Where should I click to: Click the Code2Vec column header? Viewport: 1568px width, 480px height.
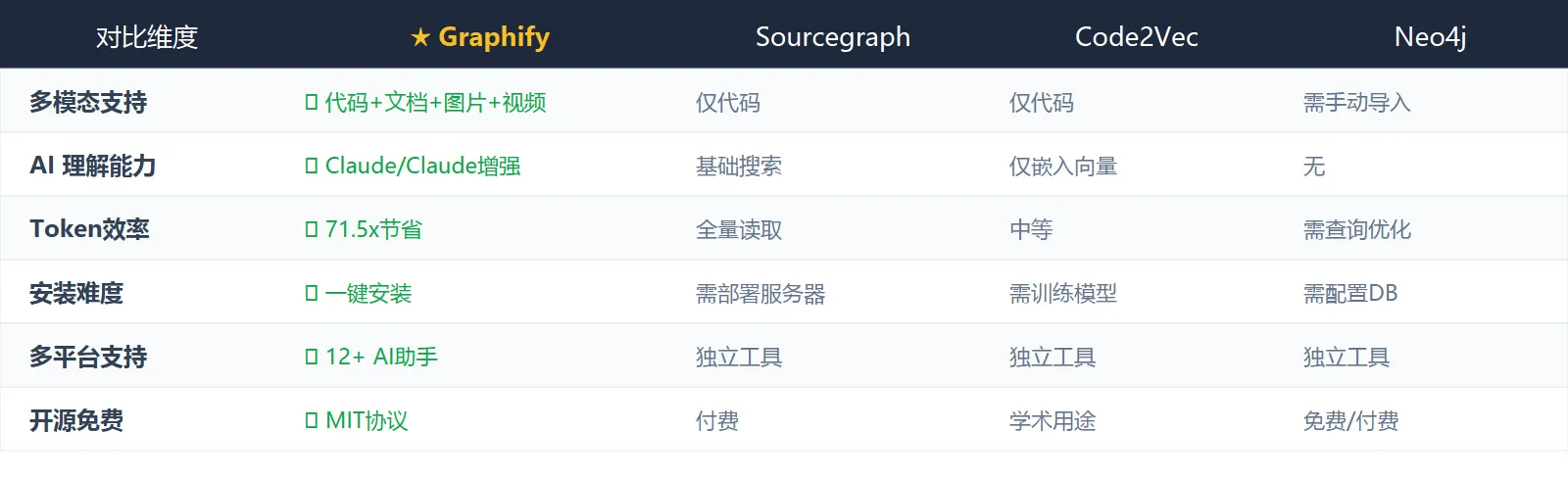(1137, 37)
